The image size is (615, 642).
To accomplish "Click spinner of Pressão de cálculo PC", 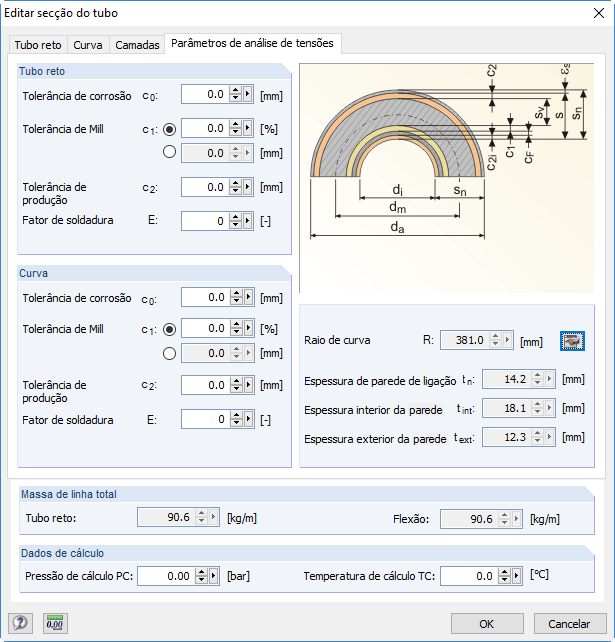I will (201, 576).
